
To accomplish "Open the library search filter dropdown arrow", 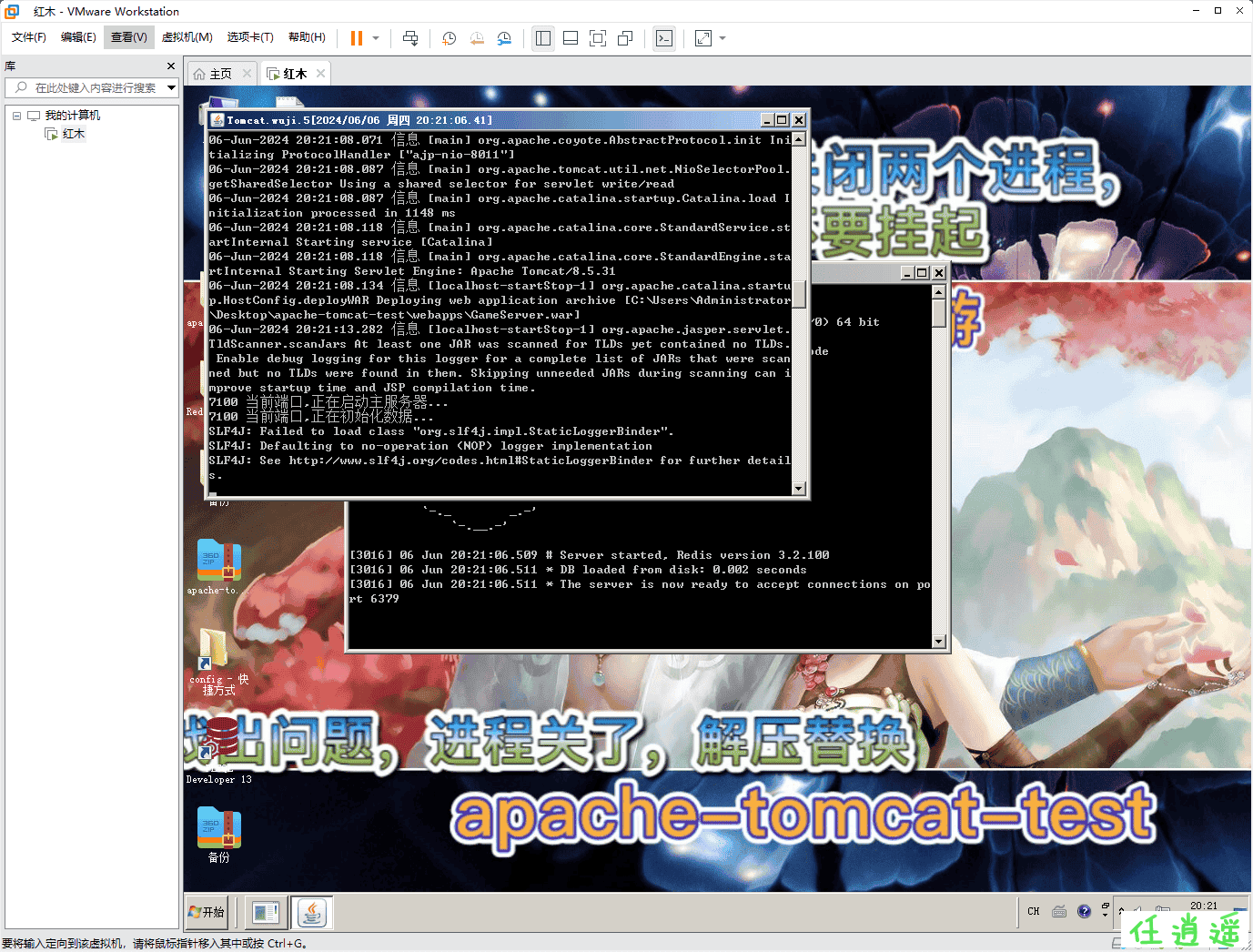I will click(171, 87).
